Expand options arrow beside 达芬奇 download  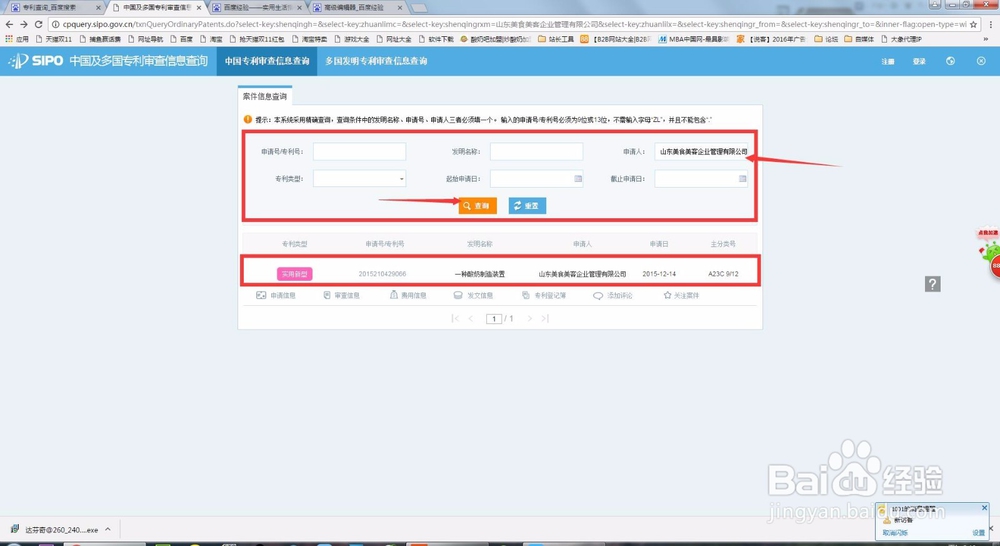(108, 529)
